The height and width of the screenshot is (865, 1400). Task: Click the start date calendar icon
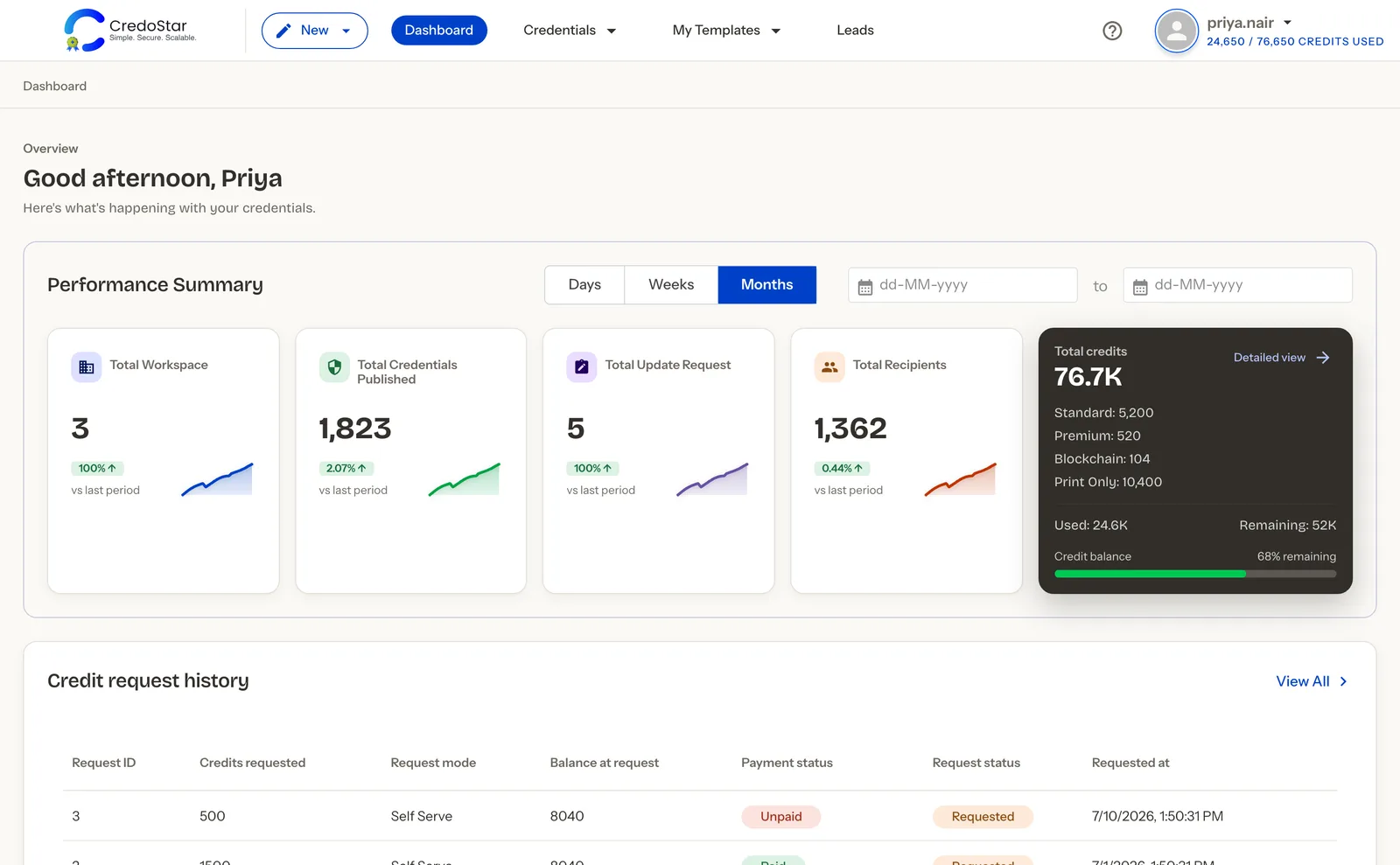coord(865,287)
